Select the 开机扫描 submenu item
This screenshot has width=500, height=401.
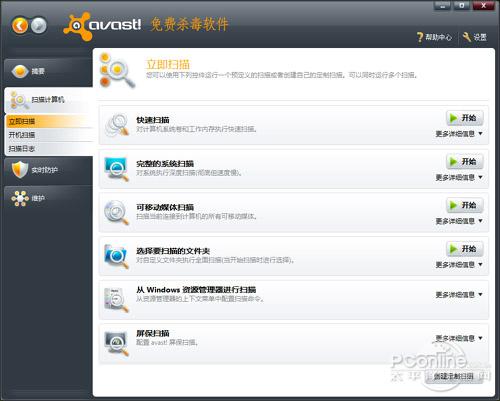tap(49, 135)
